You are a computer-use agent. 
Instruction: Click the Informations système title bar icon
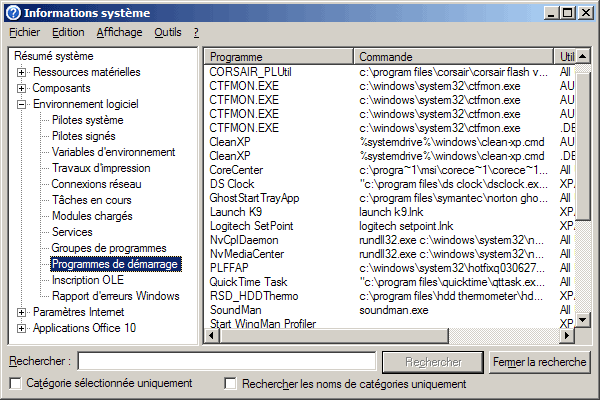coord(13,12)
